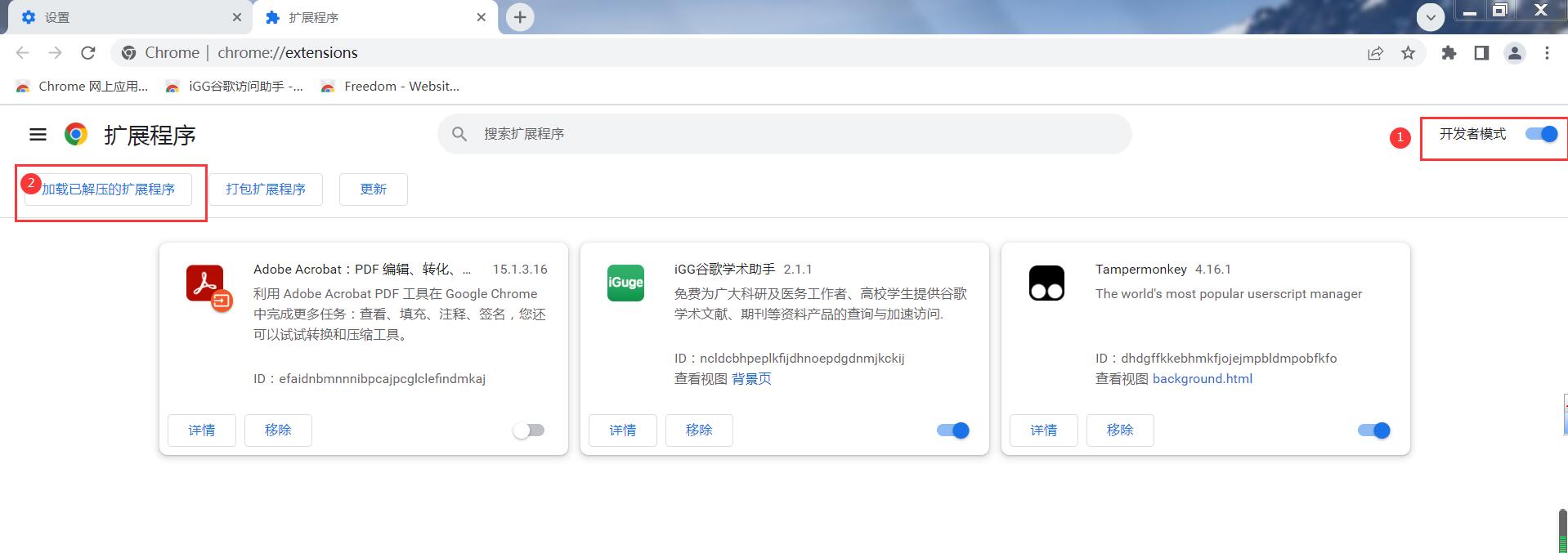Click the Tampermonkey extension icon
This screenshot has height=553, width=1568.
point(1046,283)
